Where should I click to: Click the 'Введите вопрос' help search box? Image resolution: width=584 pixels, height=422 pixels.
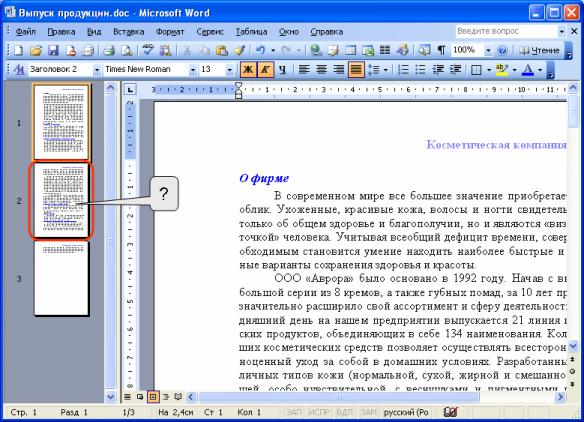[506, 31]
